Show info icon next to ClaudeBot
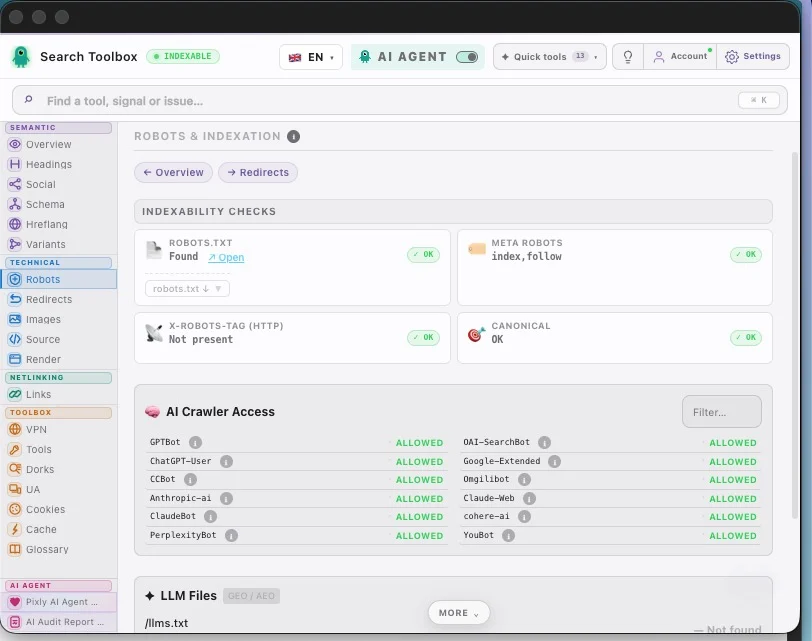The width and height of the screenshot is (812, 641). [210, 517]
